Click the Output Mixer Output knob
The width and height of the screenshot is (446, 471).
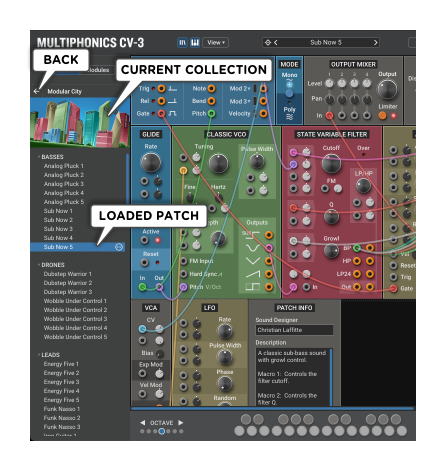387,90
